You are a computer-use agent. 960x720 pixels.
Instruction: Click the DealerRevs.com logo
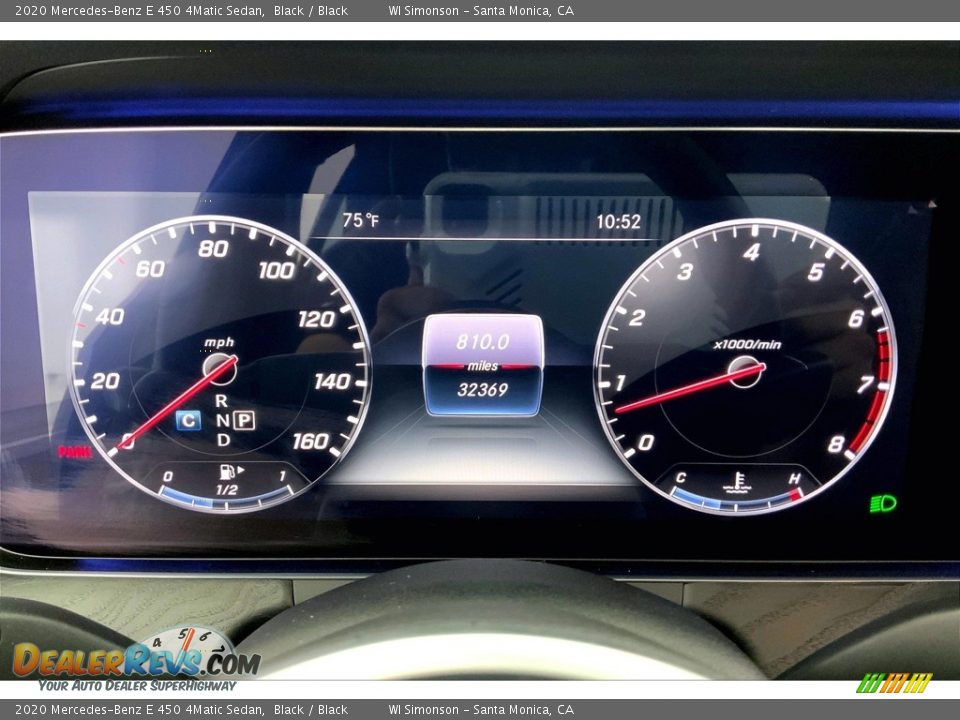point(136,656)
